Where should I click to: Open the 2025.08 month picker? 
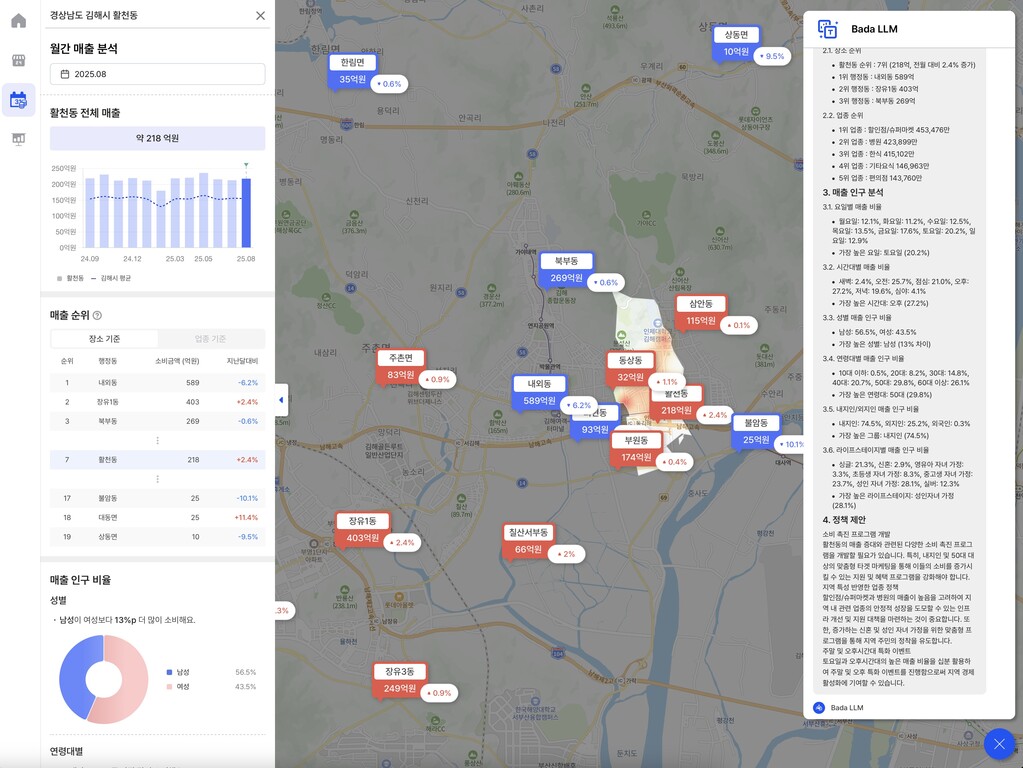pyautogui.click(x=157, y=74)
